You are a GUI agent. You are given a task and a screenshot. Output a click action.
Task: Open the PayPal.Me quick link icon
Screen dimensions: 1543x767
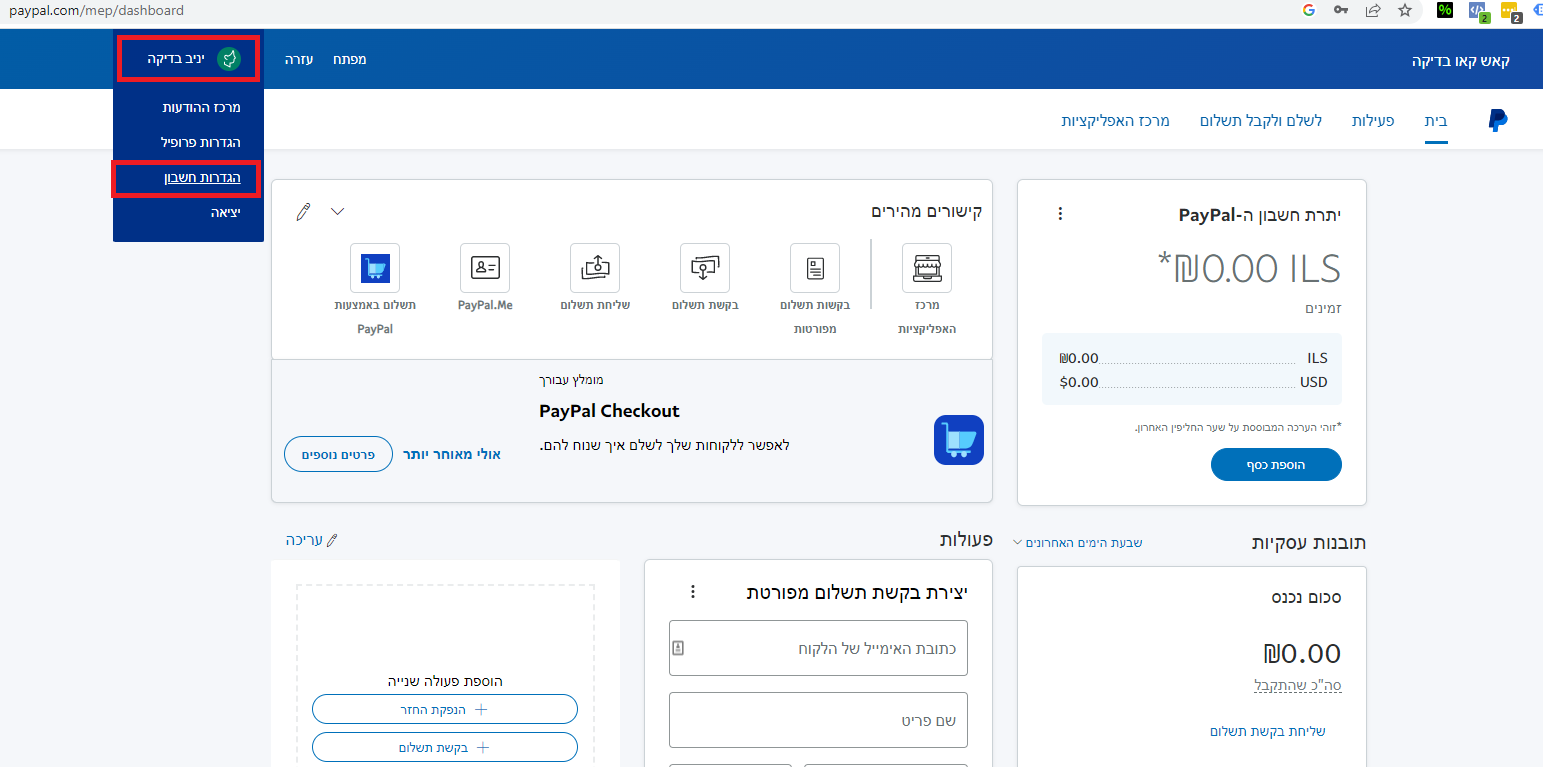coord(485,267)
